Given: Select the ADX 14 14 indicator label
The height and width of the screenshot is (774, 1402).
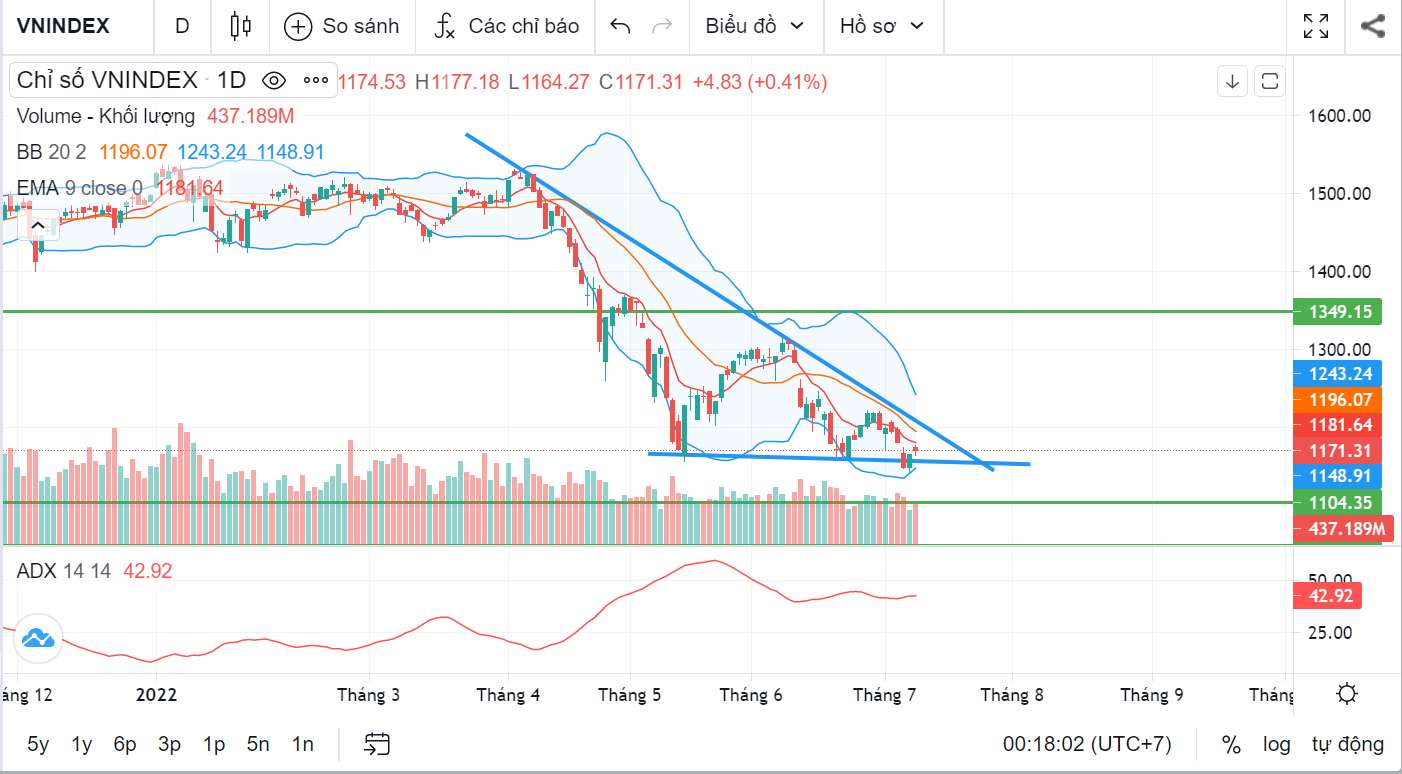Looking at the screenshot, I should click(66, 571).
